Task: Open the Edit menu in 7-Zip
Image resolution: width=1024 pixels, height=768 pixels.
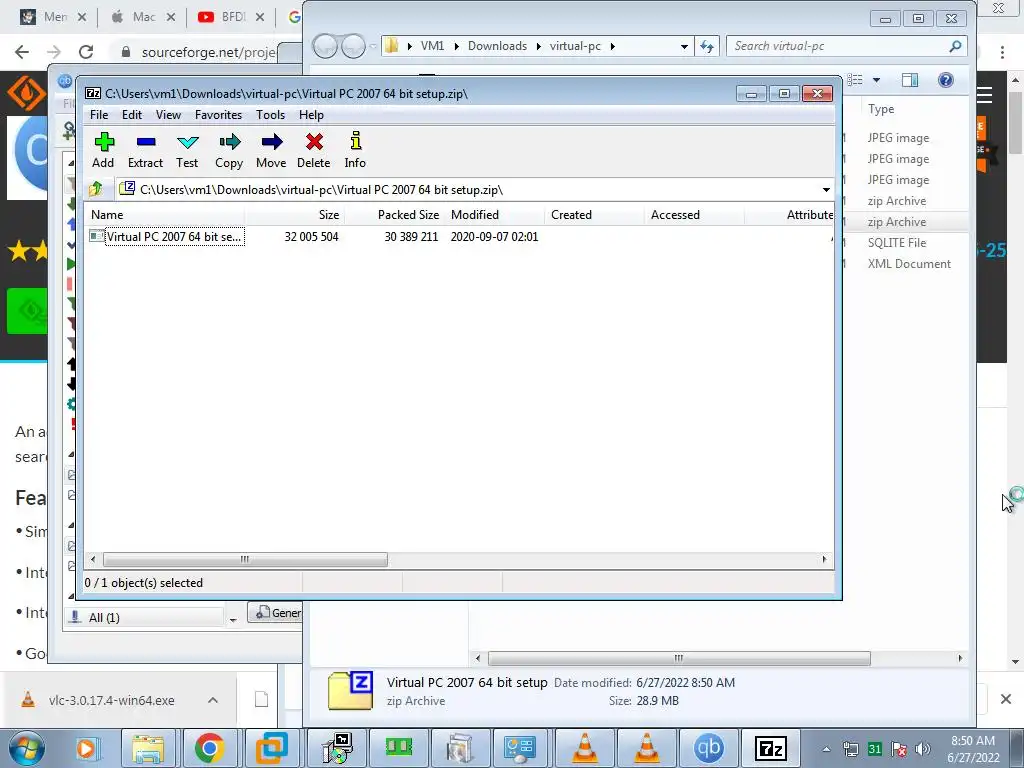Action: pos(132,115)
